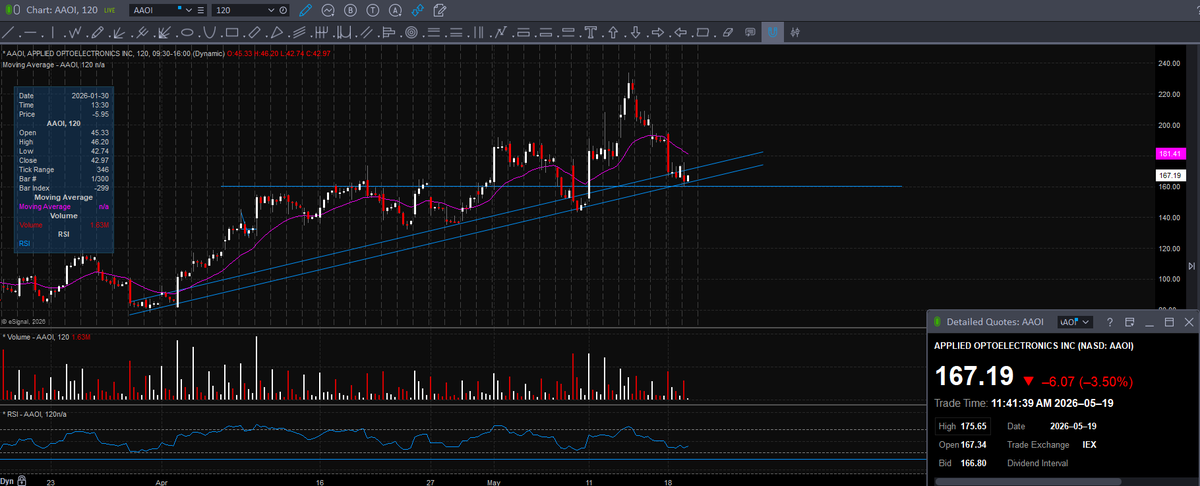Click the interval field showing 120
Viewport: 1200px width, 486px height.
pyautogui.click(x=239, y=10)
